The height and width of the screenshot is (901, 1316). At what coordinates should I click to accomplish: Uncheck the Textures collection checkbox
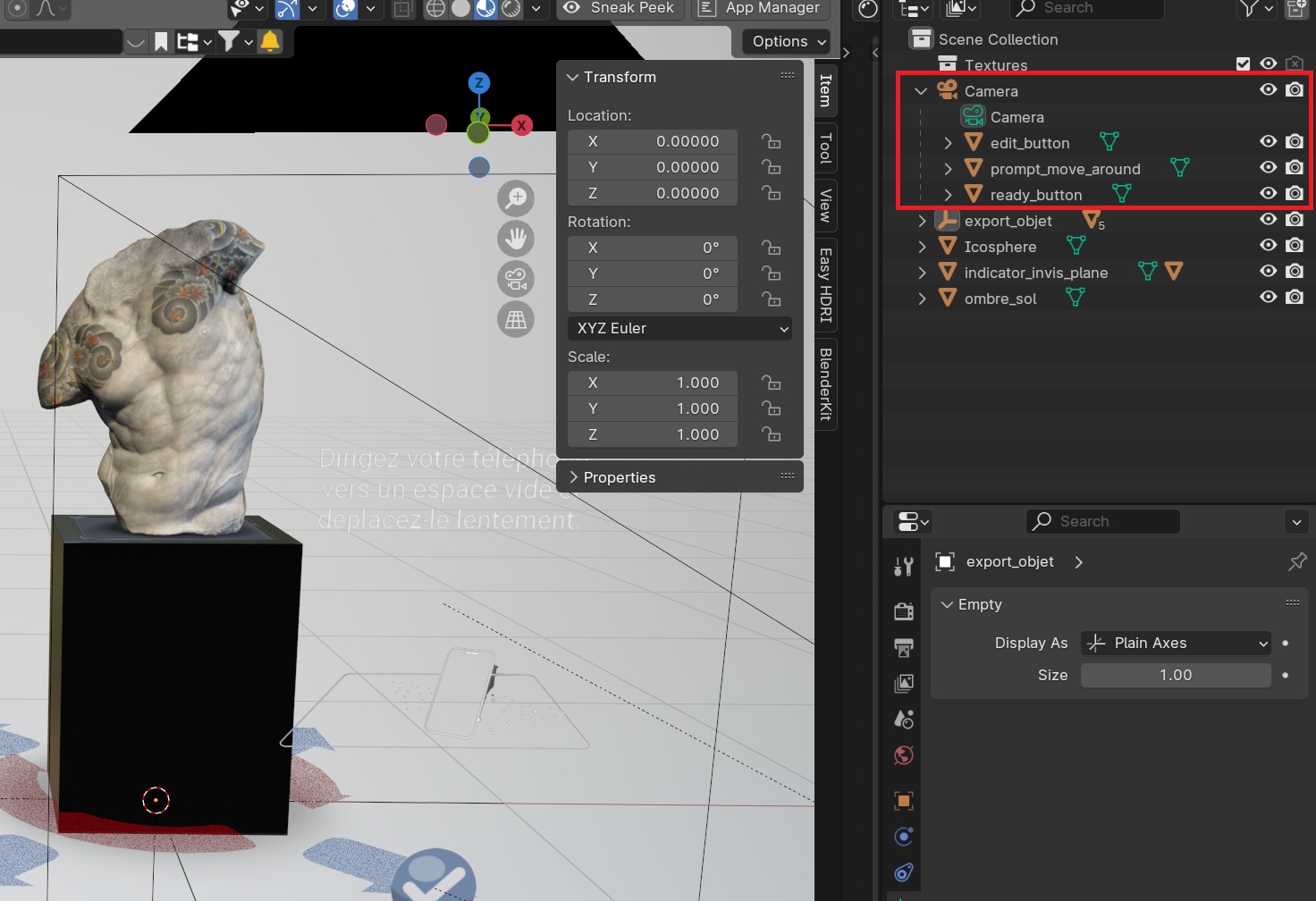click(x=1243, y=63)
